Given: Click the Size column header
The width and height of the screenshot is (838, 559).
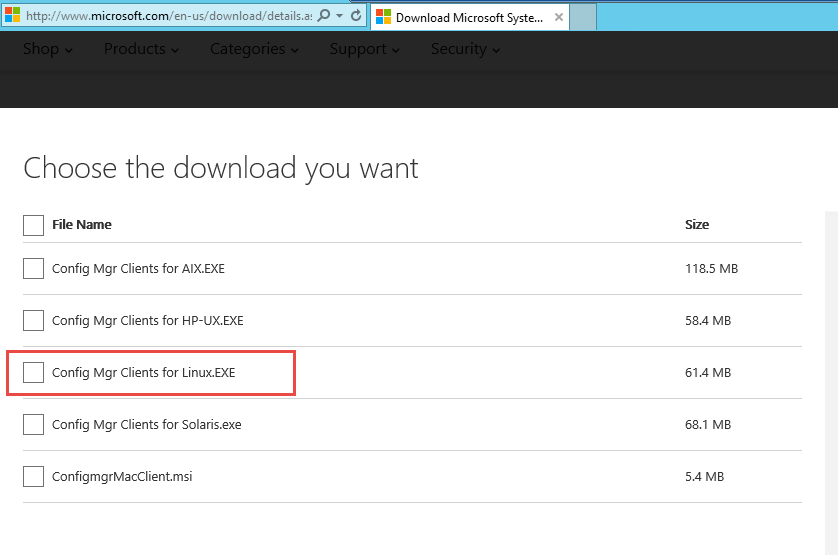Looking at the screenshot, I should pyautogui.click(x=697, y=224).
